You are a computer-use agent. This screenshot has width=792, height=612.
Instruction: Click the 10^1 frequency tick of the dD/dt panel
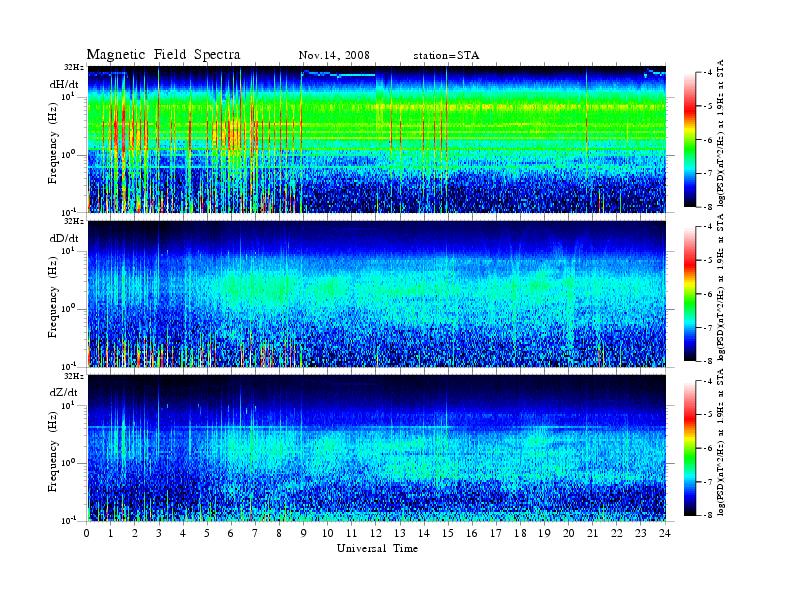68,250
